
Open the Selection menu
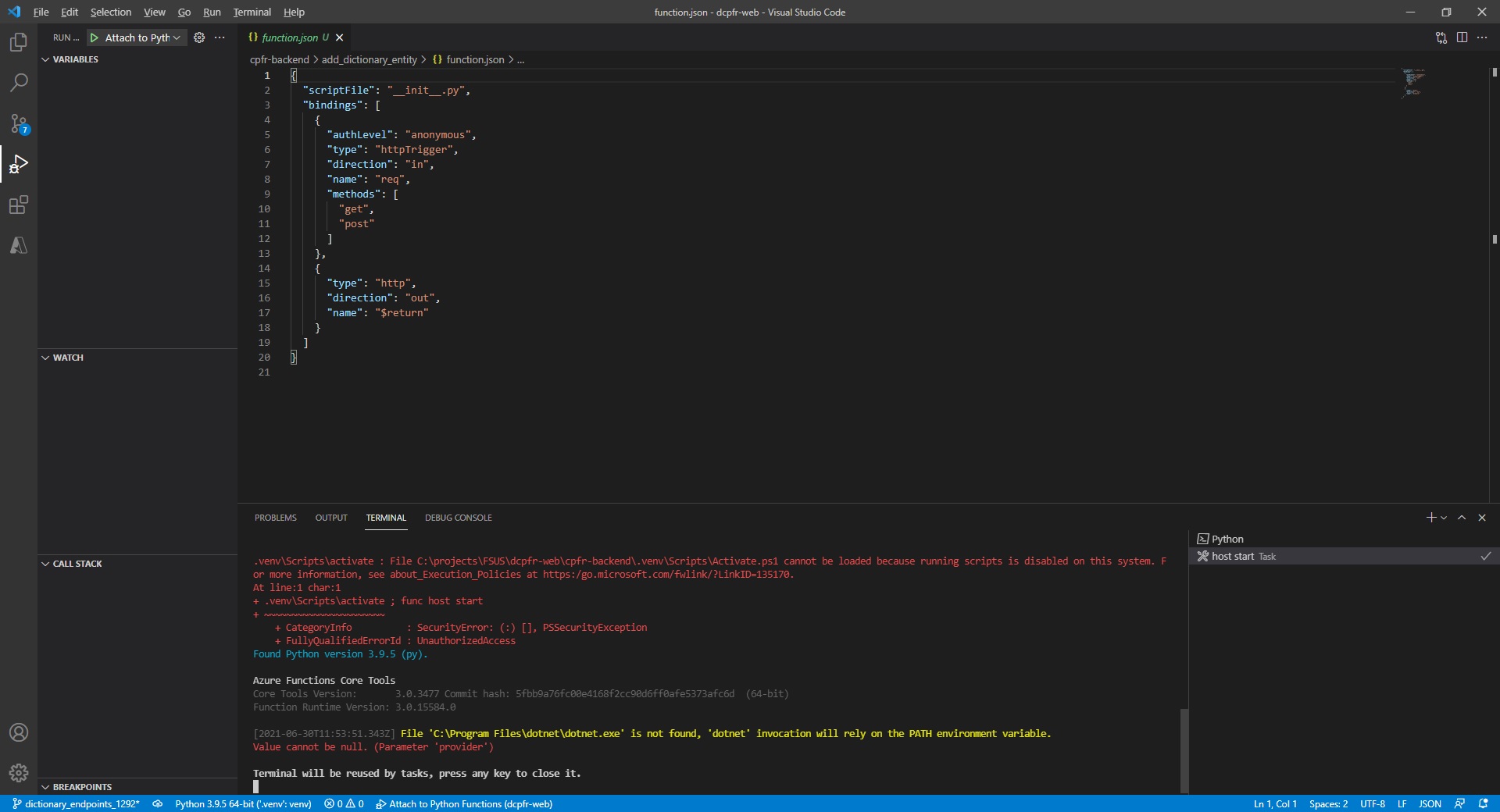(111, 12)
